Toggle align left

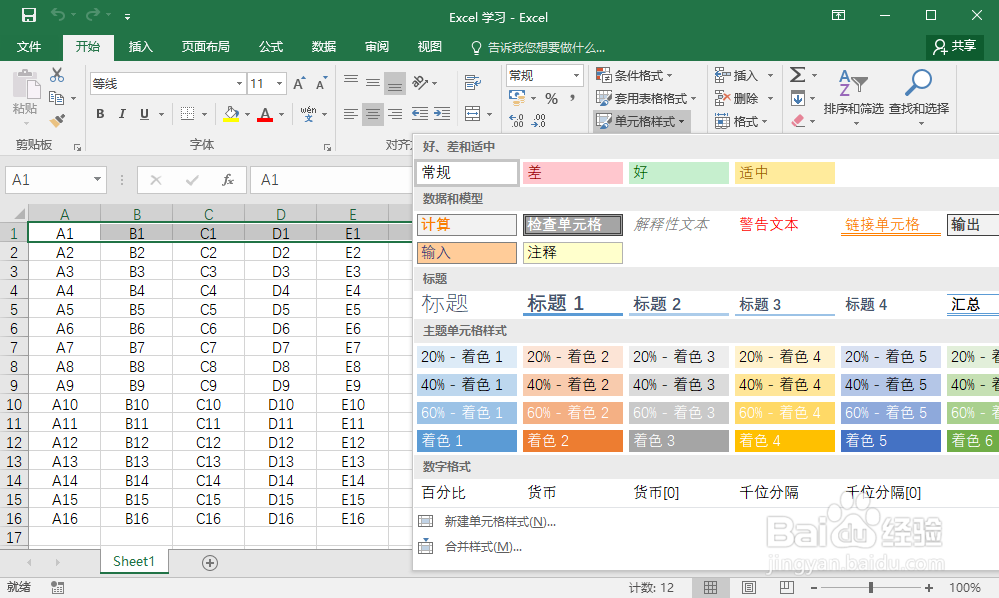coord(350,114)
